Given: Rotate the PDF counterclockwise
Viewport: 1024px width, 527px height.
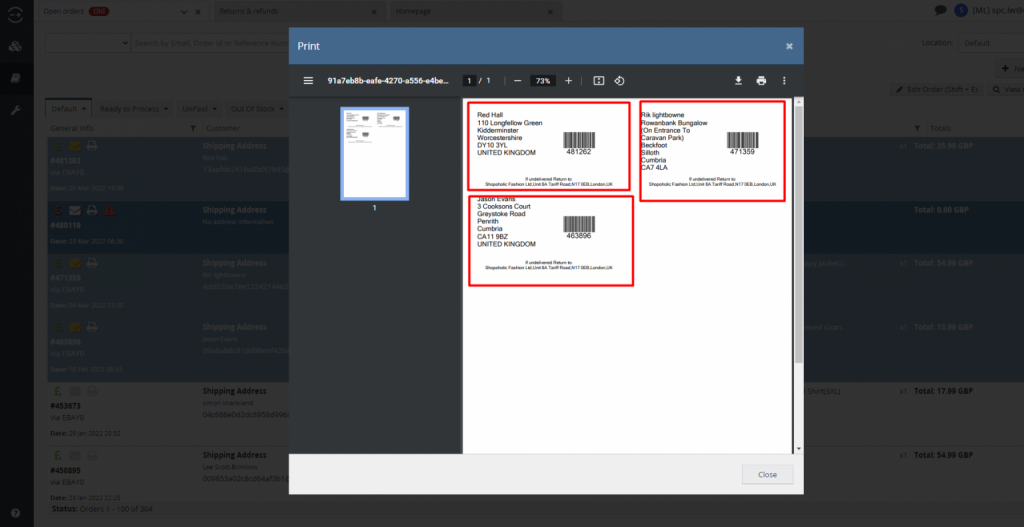Looking at the screenshot, I should click(x=620, y=81).
